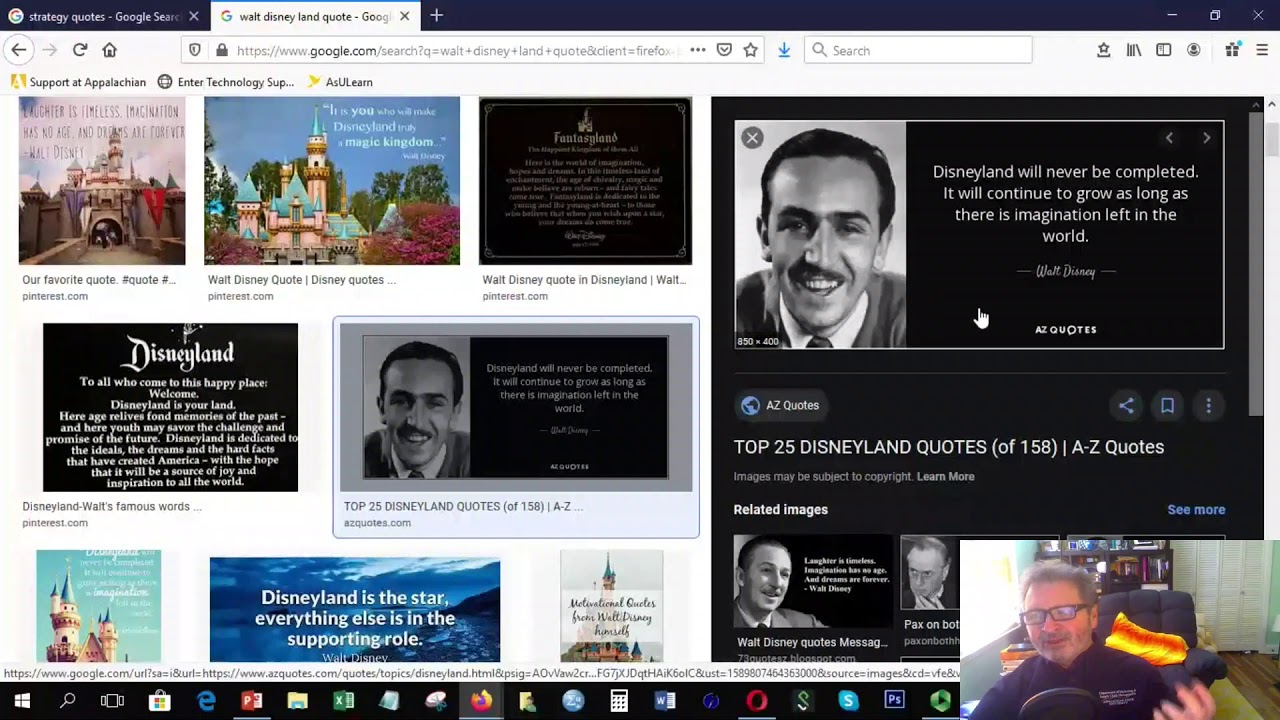Switch to PowerPoint in the taskbar

[x=252, y=701]
